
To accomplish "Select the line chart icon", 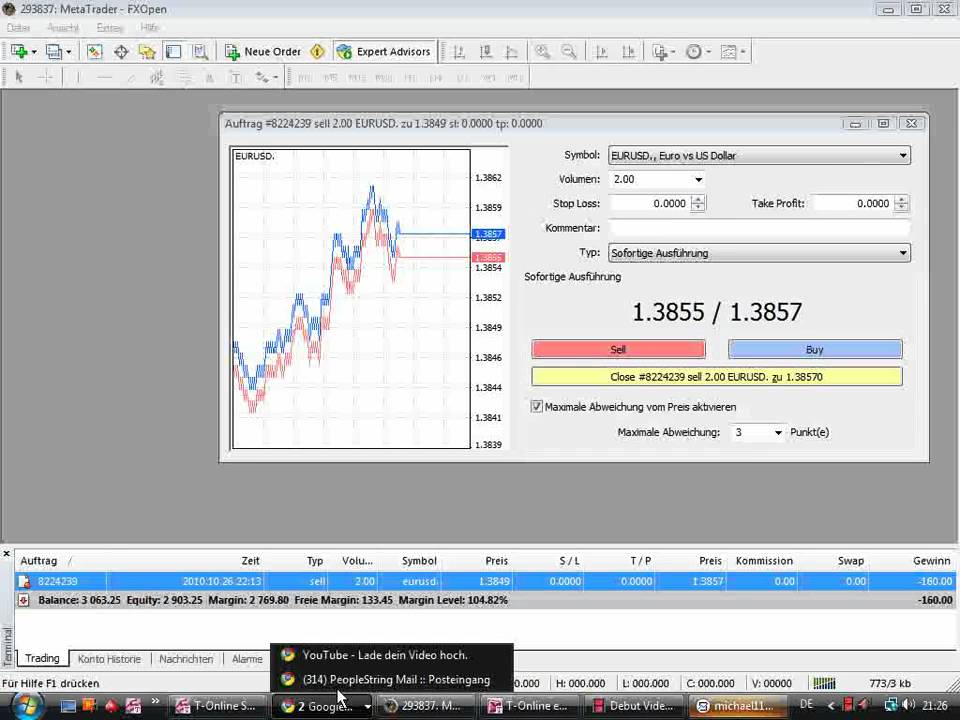I will pos(512,52).
